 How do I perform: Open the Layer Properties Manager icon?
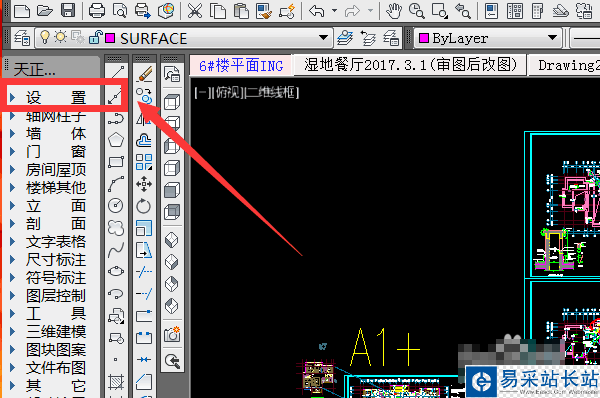point(22,38)
